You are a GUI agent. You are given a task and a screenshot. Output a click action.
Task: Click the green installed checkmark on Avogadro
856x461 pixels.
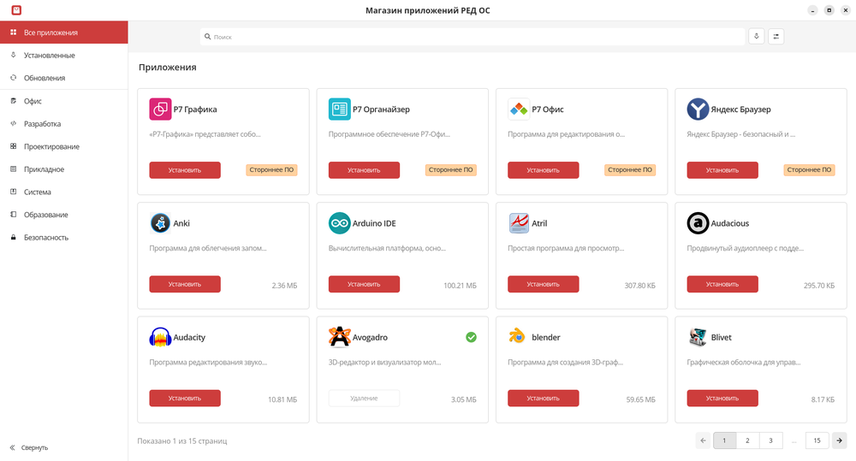point(471,337)
